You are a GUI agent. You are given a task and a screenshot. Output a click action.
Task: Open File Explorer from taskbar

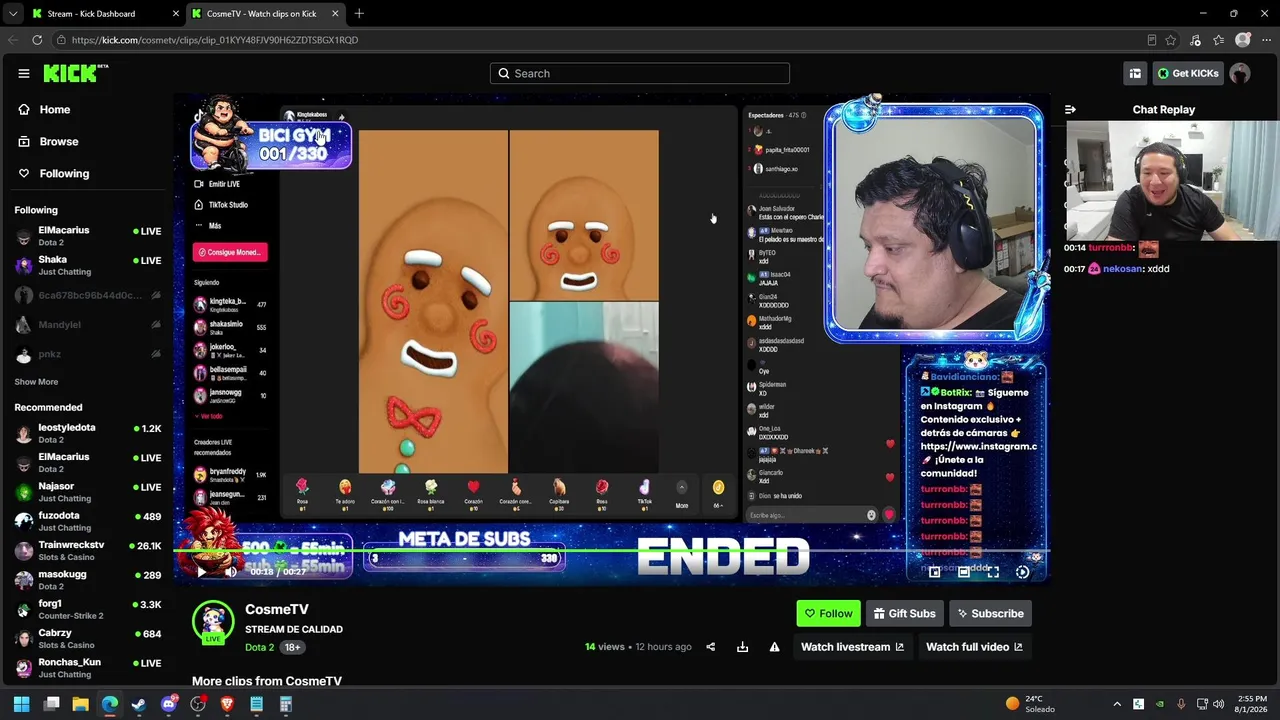click(x=80, y=704)
